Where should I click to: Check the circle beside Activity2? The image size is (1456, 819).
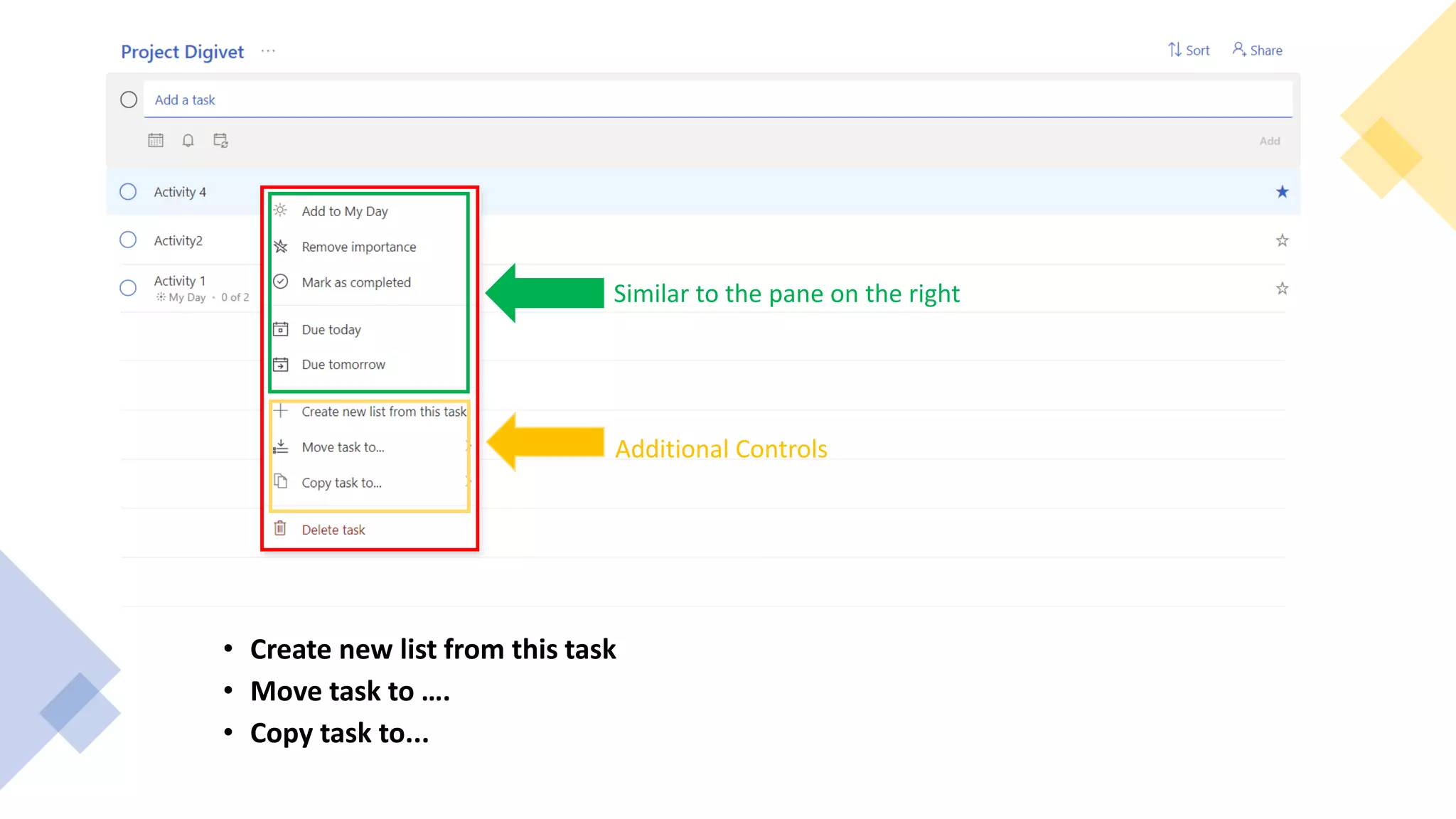pyautogui.click(x=128, y=240)
